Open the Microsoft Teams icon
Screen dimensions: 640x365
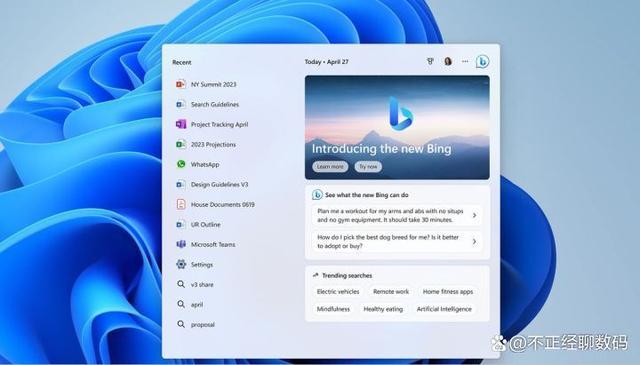coord(181,244)
